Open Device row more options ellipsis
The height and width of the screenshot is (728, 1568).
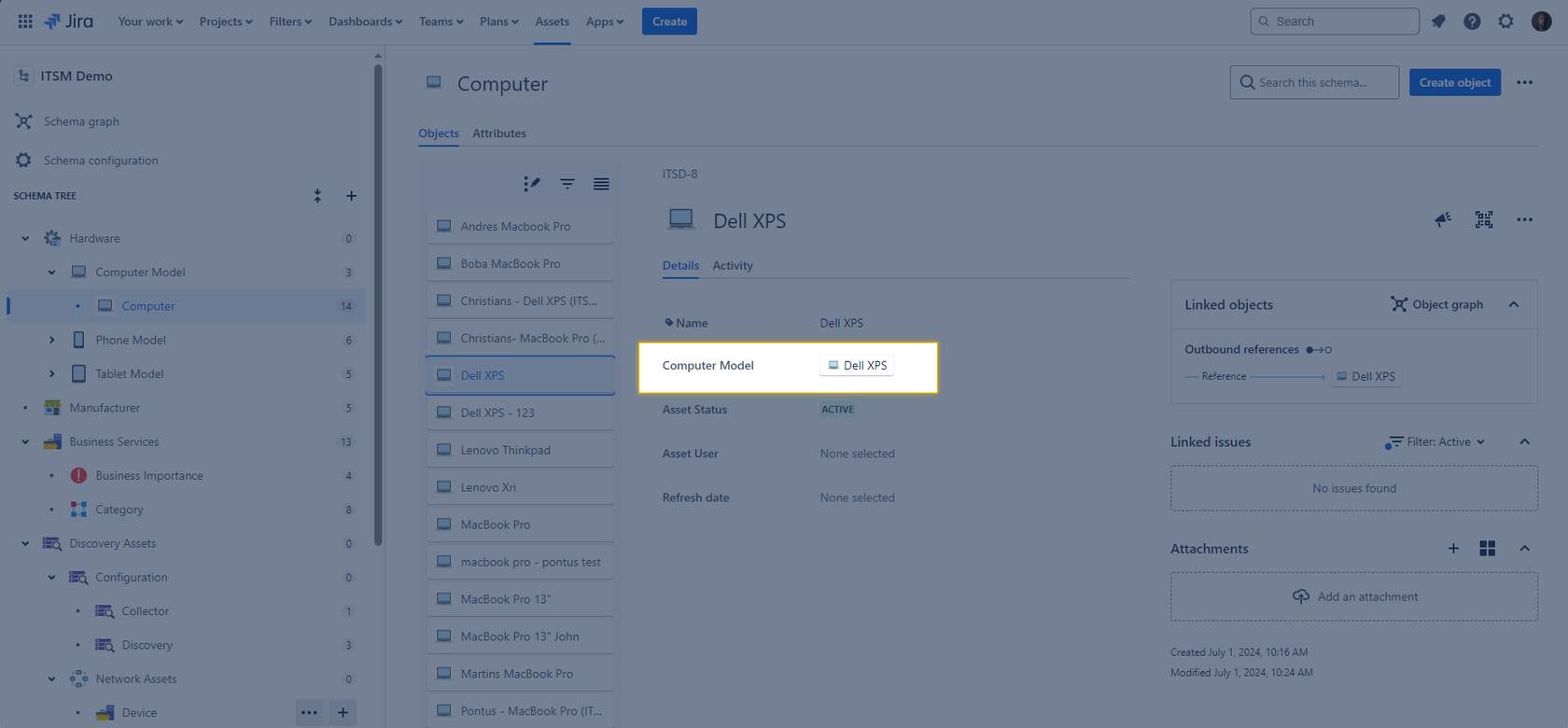(x=309, y=713)
